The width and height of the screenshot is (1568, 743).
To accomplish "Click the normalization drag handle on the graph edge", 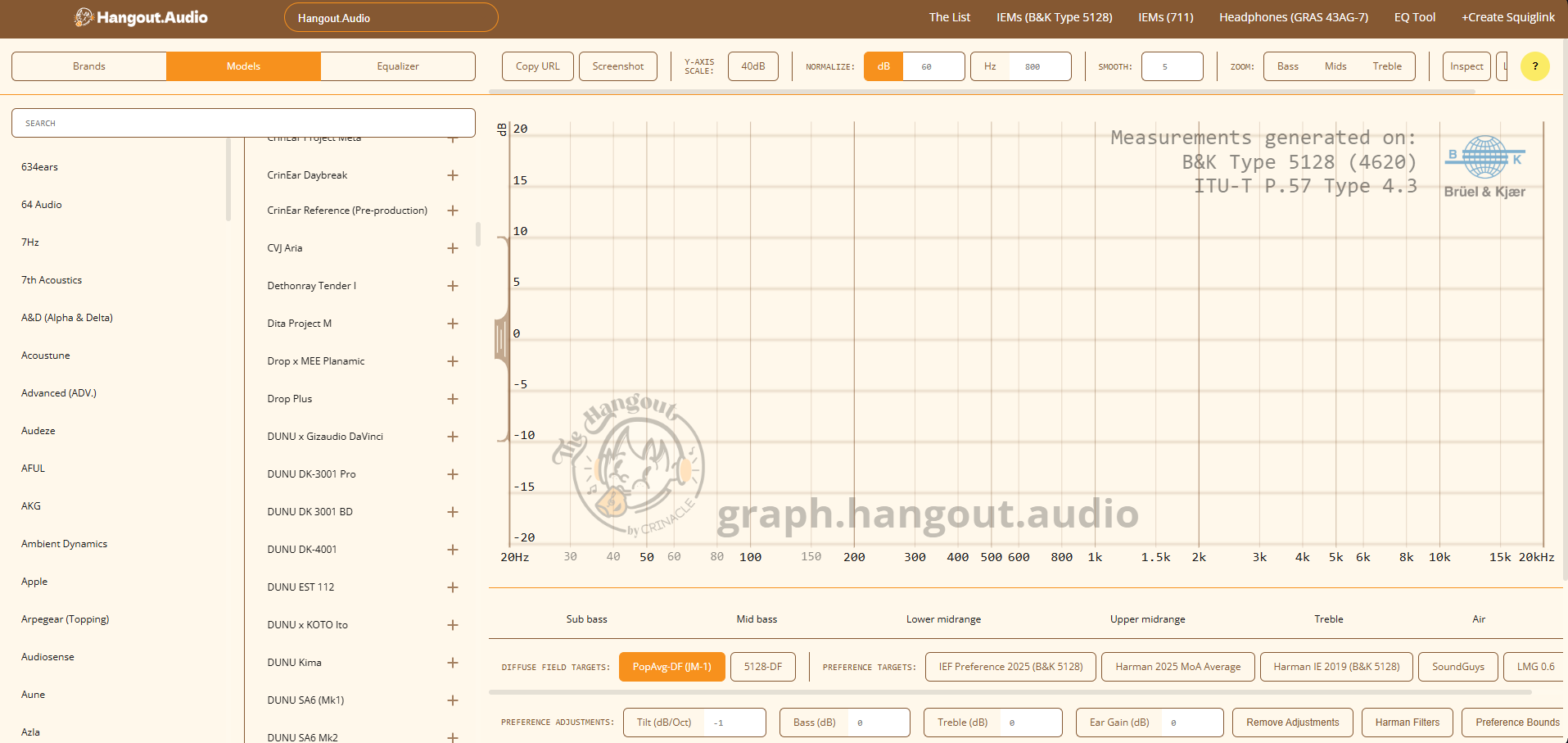I will [x=501, y=336].
